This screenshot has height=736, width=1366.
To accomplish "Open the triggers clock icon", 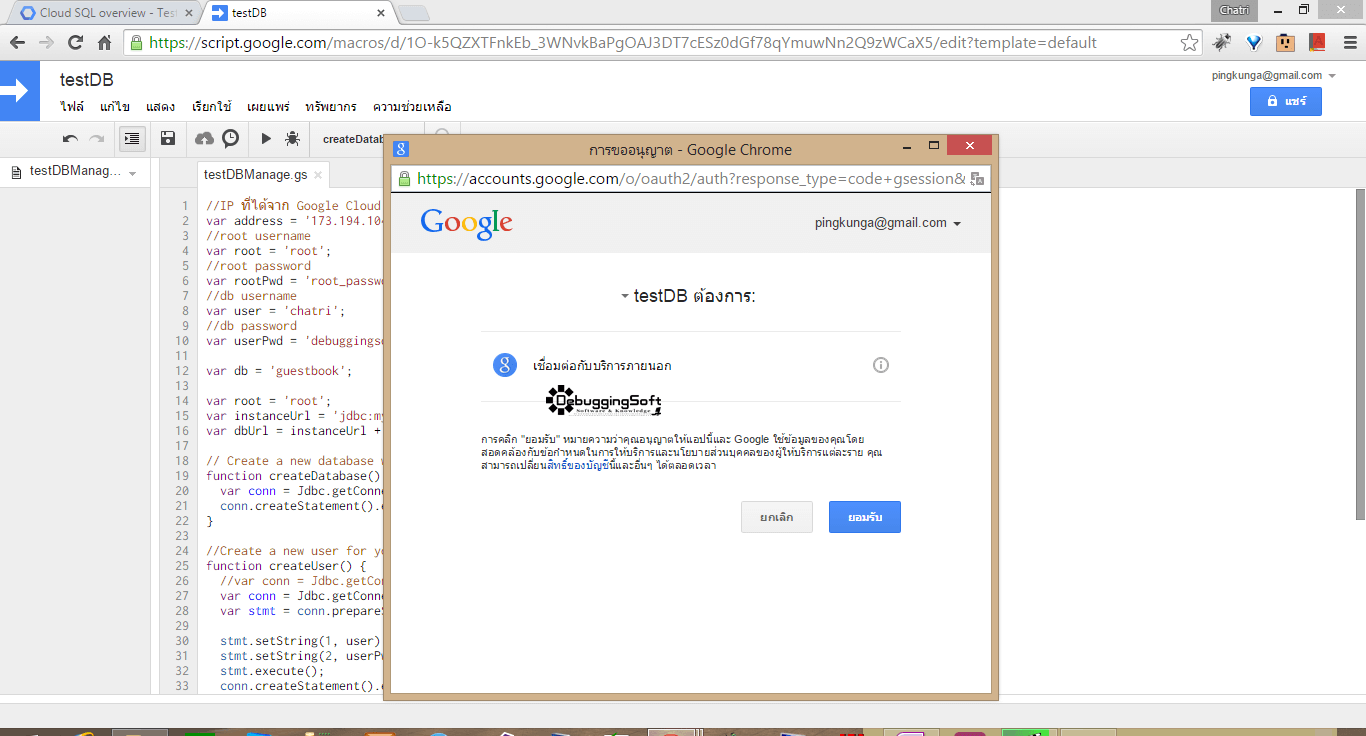I will tap(231, 139).
